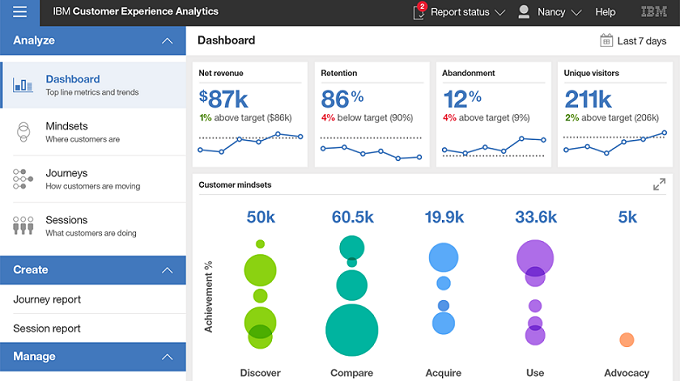Screen dimensions: 680x381
Task: Select Session report under Create
Action: 47,329
